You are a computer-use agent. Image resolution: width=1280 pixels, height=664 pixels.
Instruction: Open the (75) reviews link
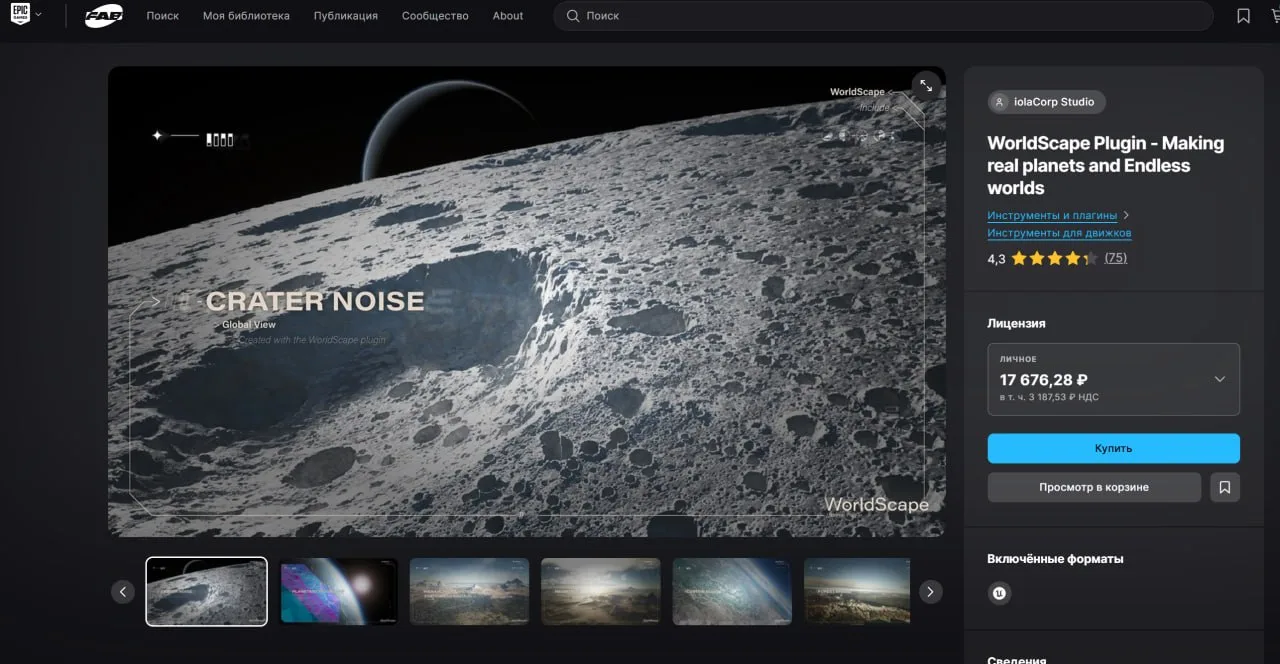tap(1115, 258)
